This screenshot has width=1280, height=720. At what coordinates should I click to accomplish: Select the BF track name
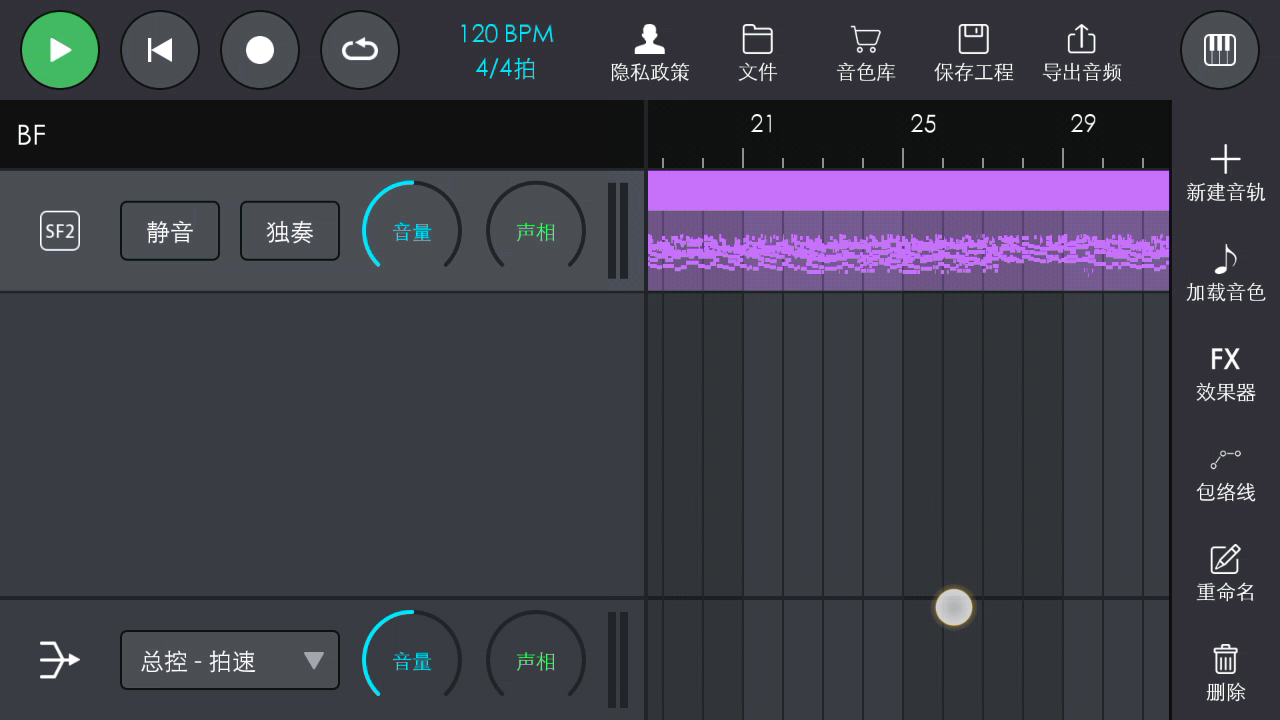[32, 135]
